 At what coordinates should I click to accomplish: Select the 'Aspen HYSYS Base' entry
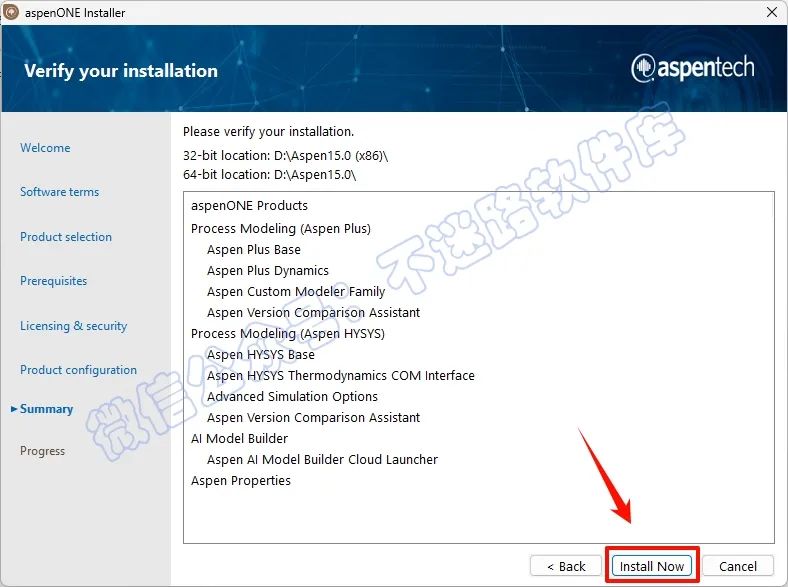pos(261,355)
